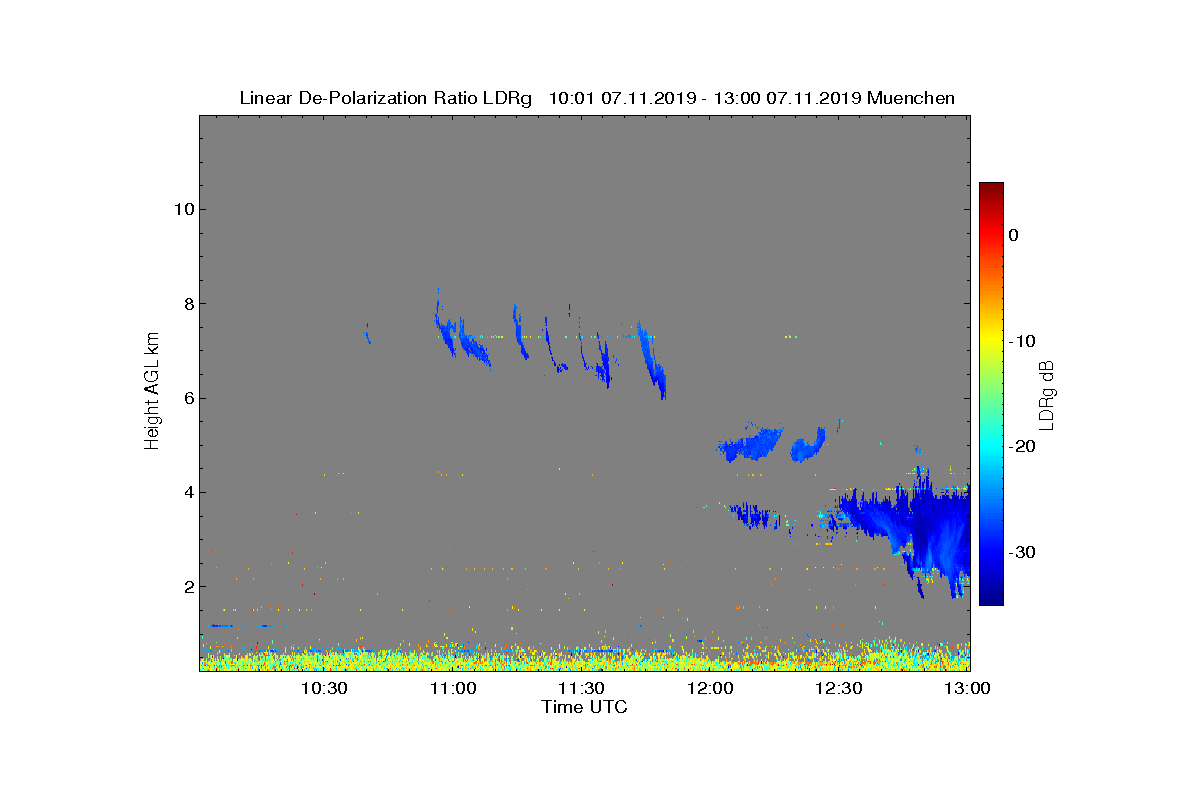Click the 'LDRg dB' colorbar label

point(1048,394)
